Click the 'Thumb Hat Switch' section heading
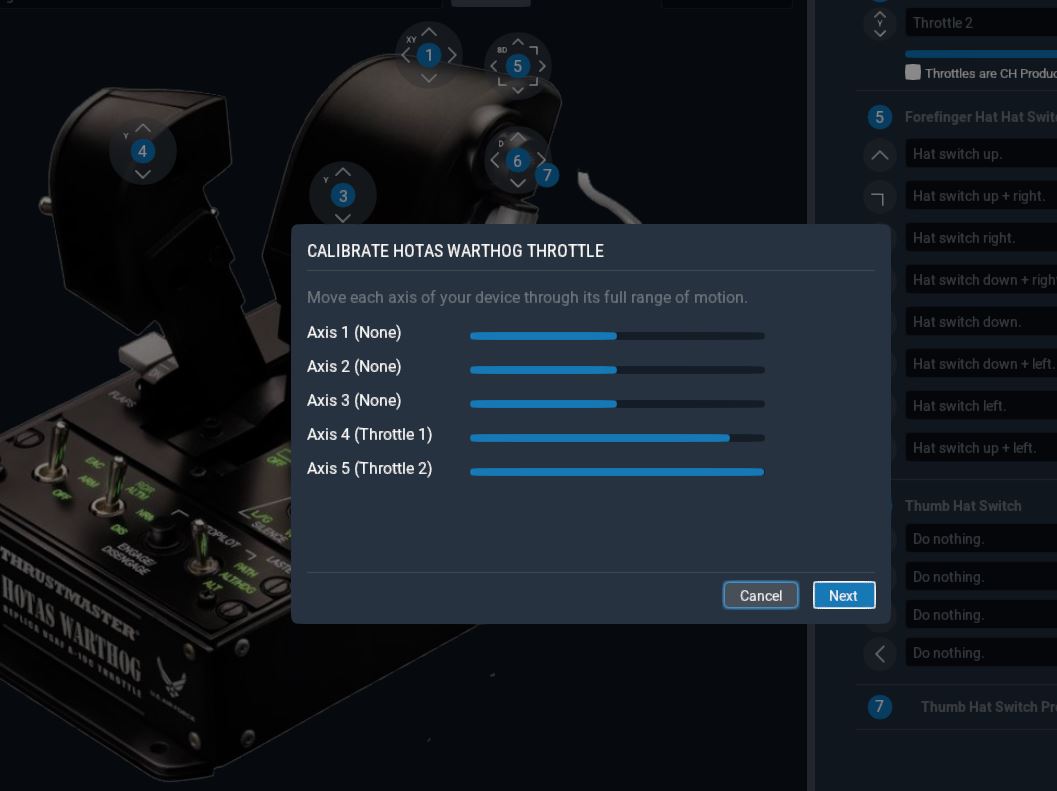This screenshot has width=1057, height=791. pos(963,506)
